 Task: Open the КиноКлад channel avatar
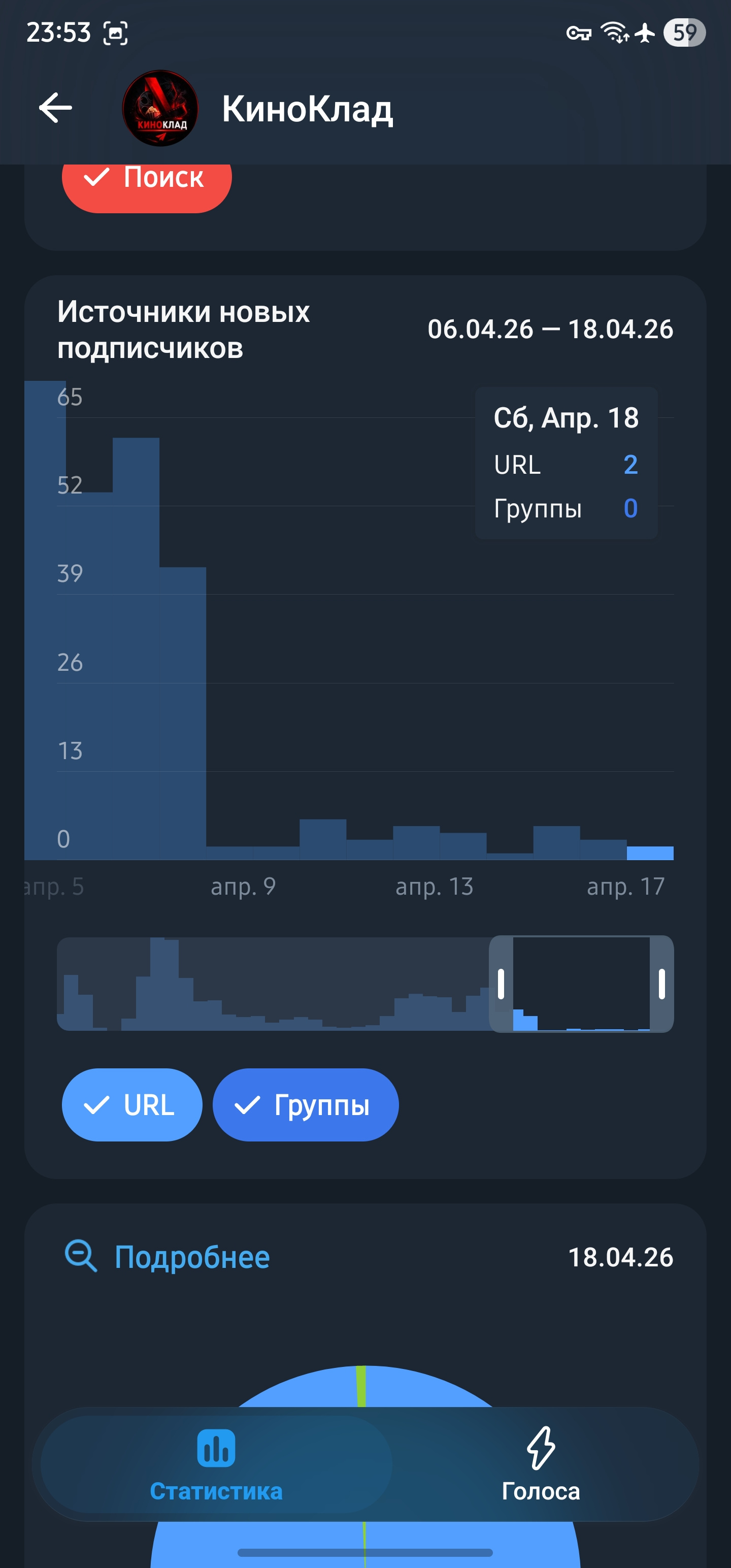[x=160, y=108]
